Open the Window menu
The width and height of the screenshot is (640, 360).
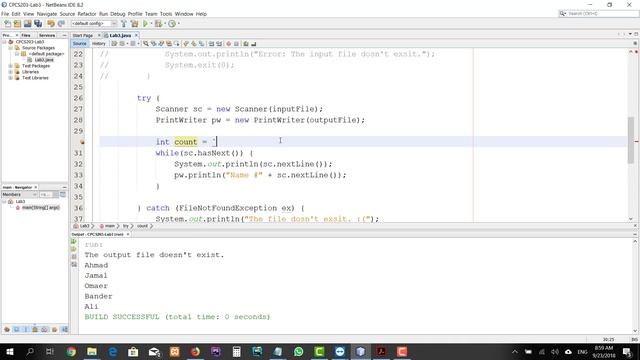[x=184, y=14]
